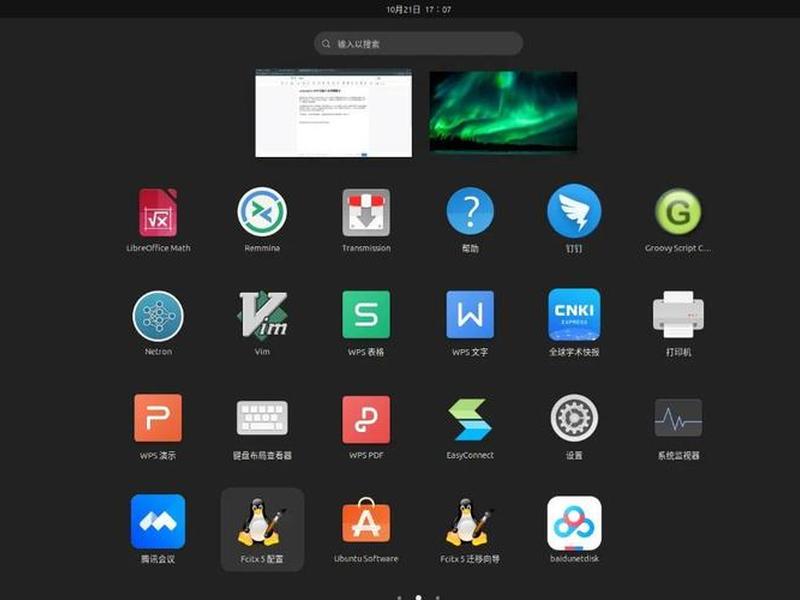Viewport: 800px width, 600px height.
Task: Launch Netron model viewer
Action: 158,316
